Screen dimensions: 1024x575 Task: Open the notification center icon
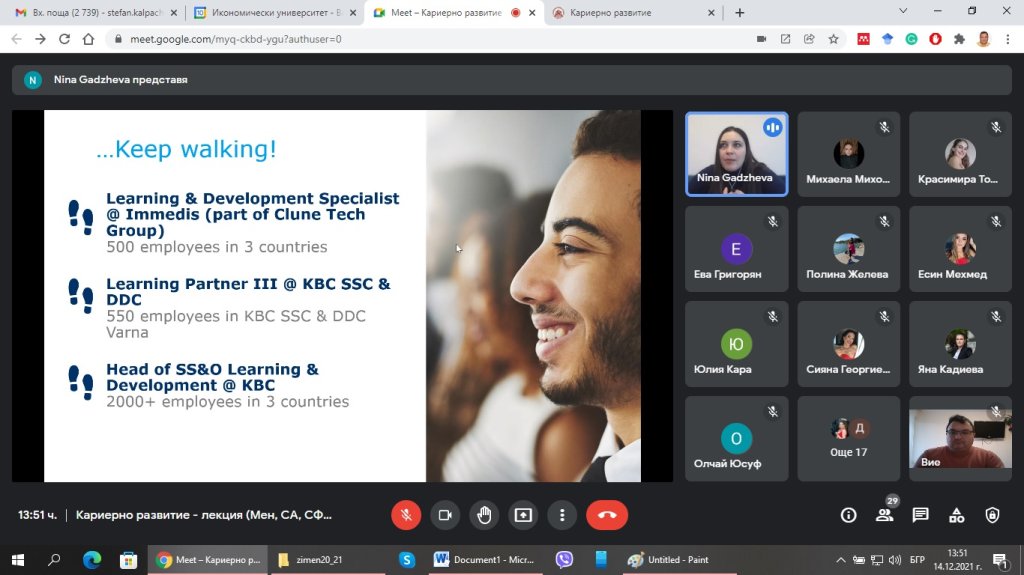coord(1000,560)
